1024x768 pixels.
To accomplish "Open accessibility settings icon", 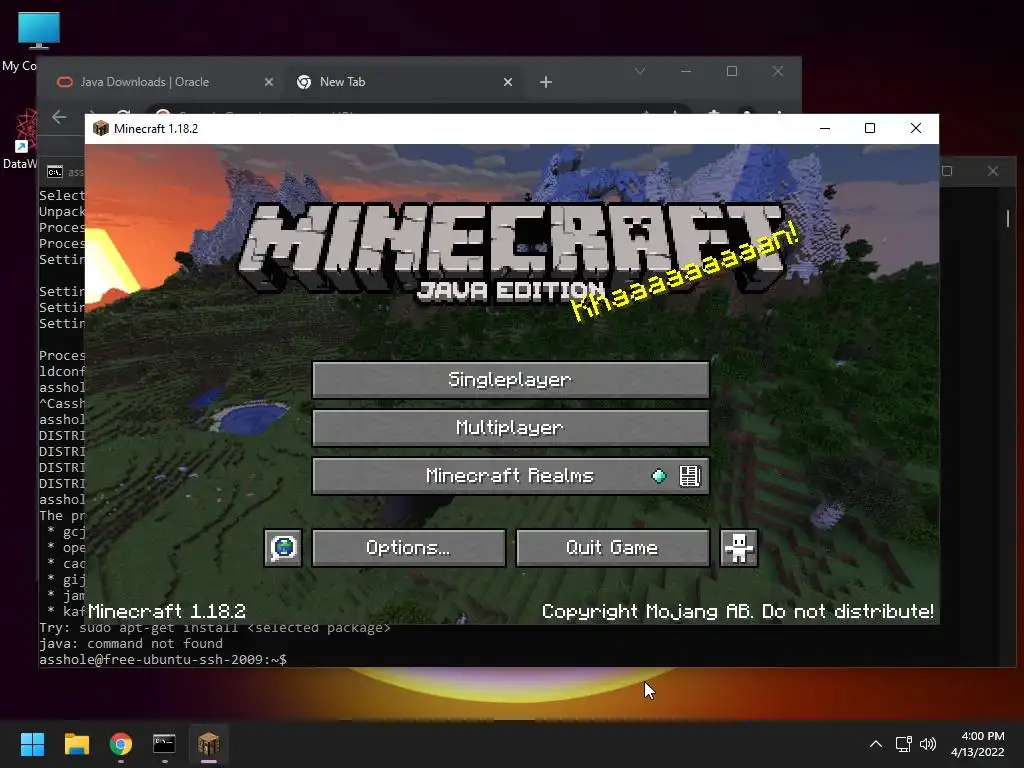I will click(x=739, y=548).
